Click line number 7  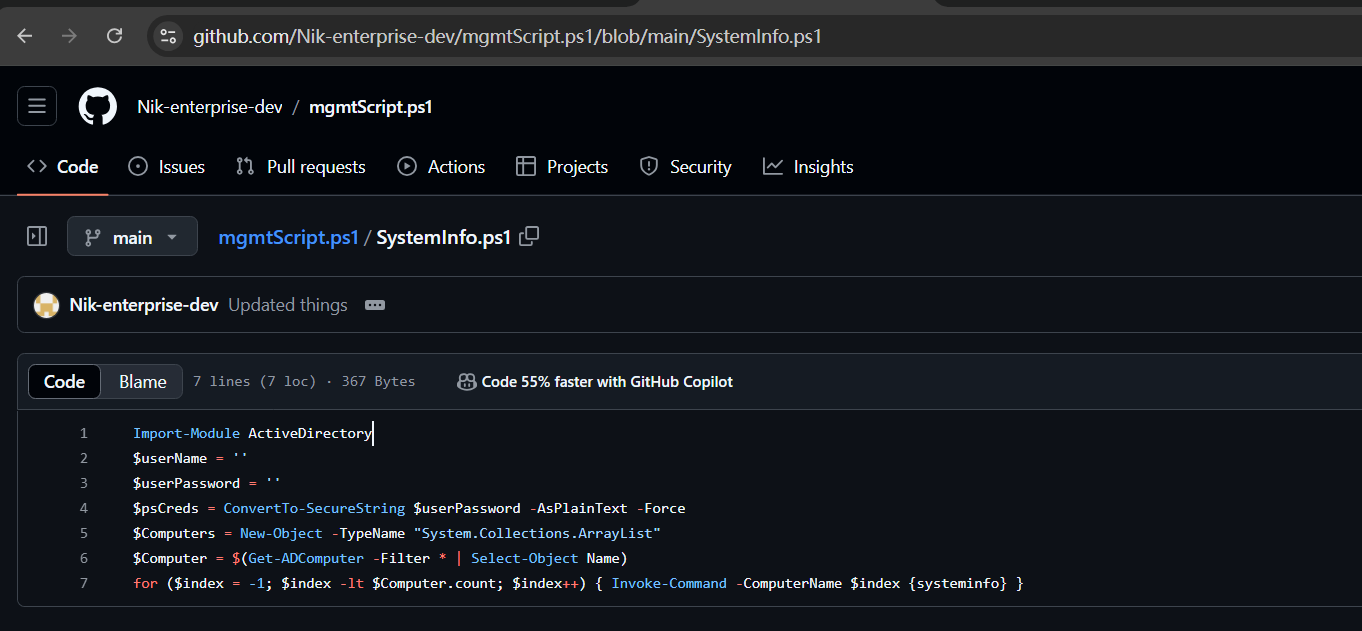click(83, 583)
